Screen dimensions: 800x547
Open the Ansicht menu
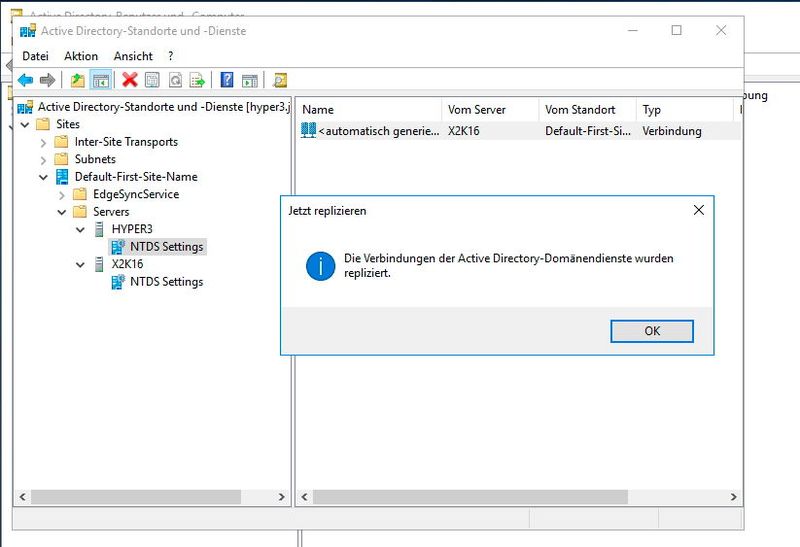point(133,56)
